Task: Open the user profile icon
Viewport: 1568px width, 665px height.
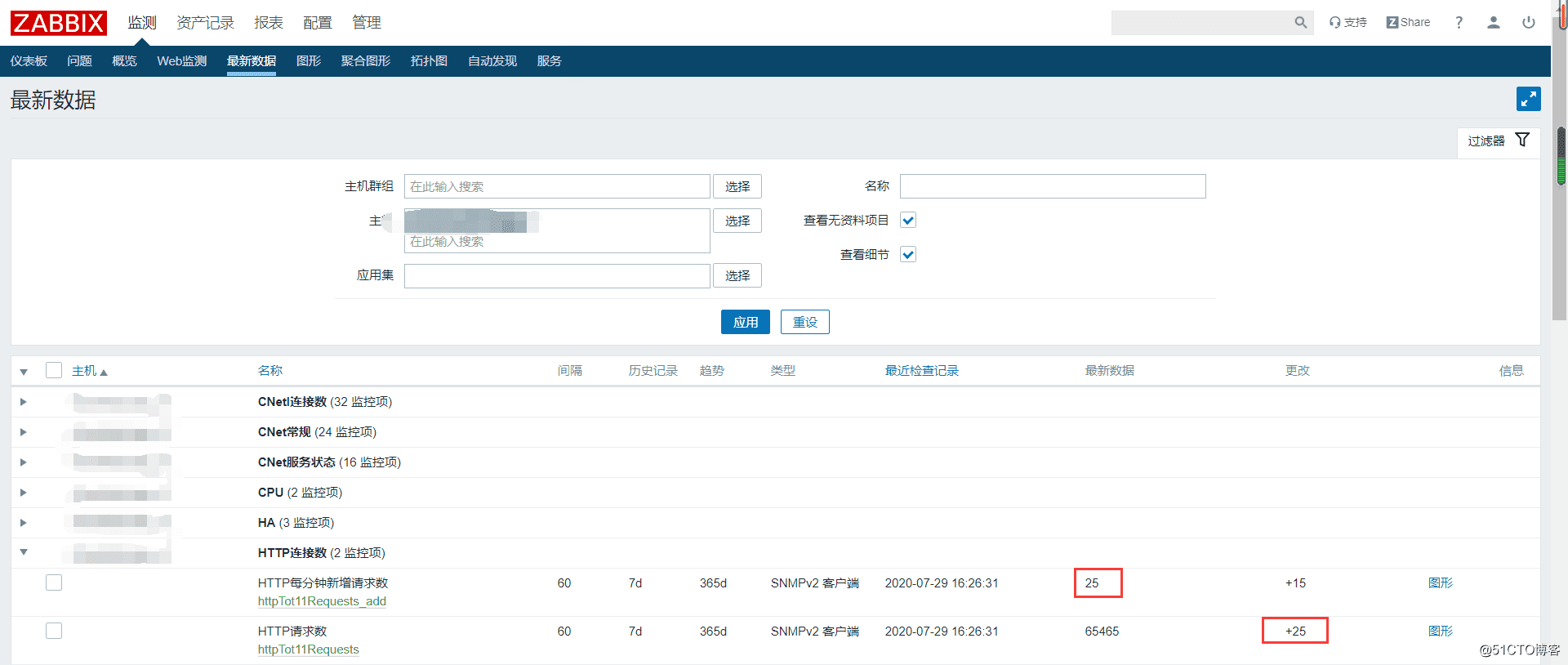Action: pos(1493,23)
